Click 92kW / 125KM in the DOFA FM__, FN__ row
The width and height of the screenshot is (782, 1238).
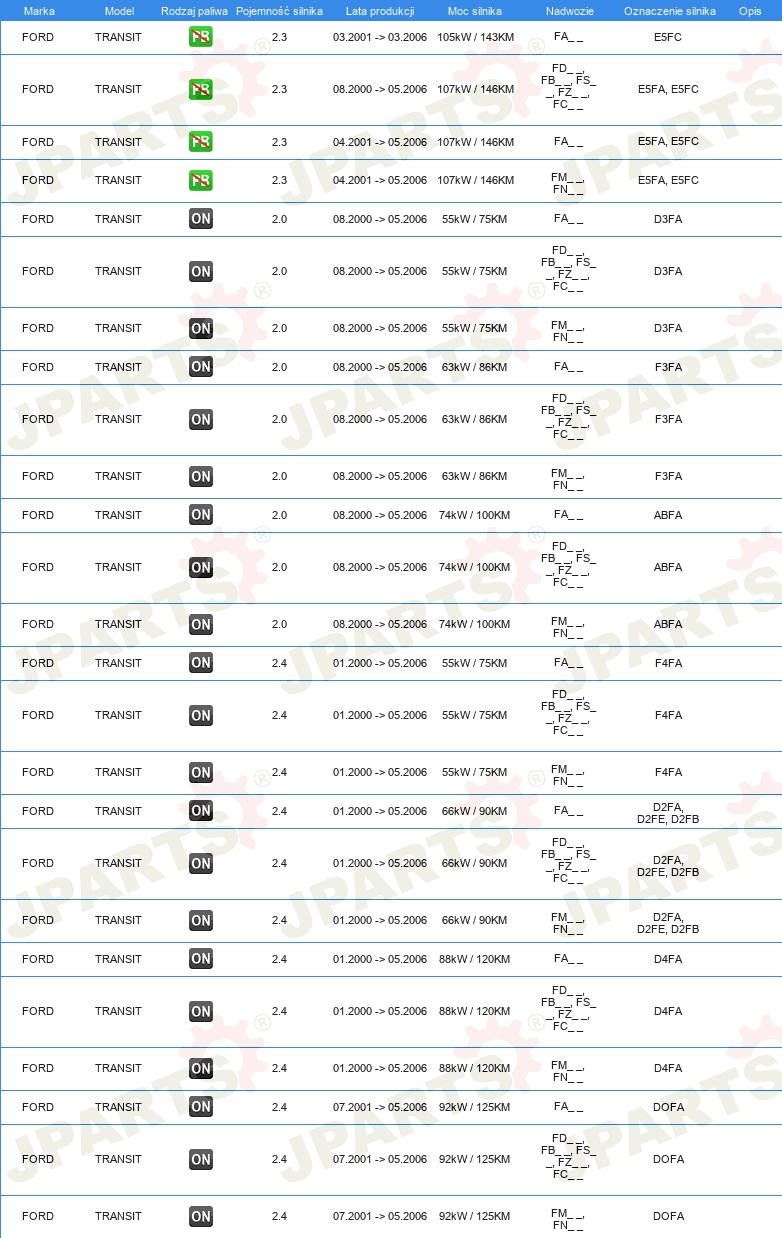pos(474,1216)
